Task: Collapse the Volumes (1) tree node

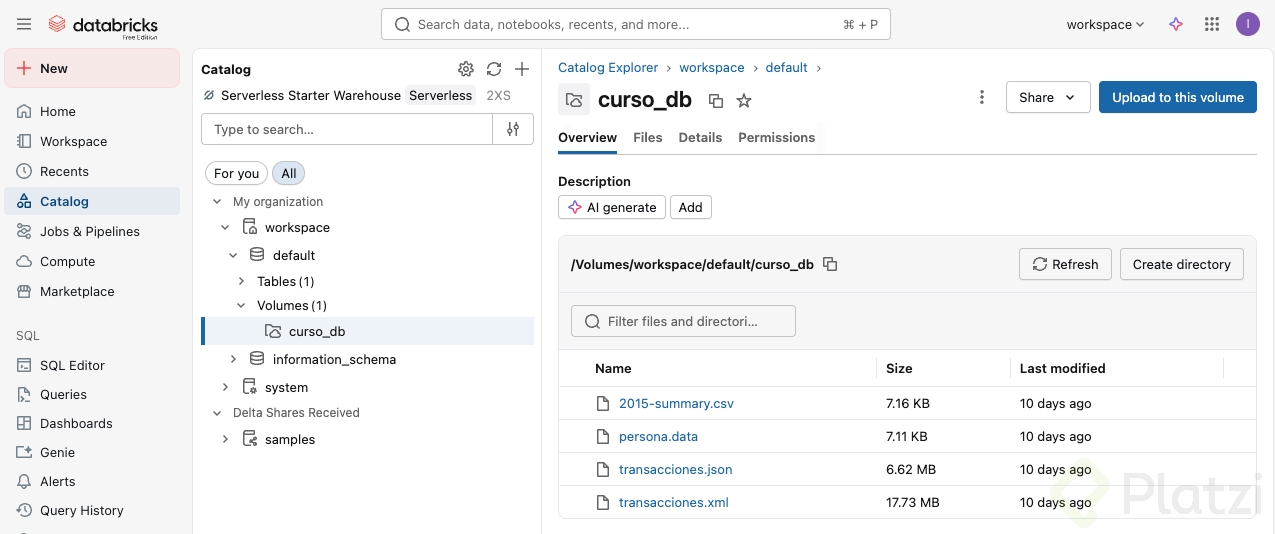Action: [x=241, y=305]
